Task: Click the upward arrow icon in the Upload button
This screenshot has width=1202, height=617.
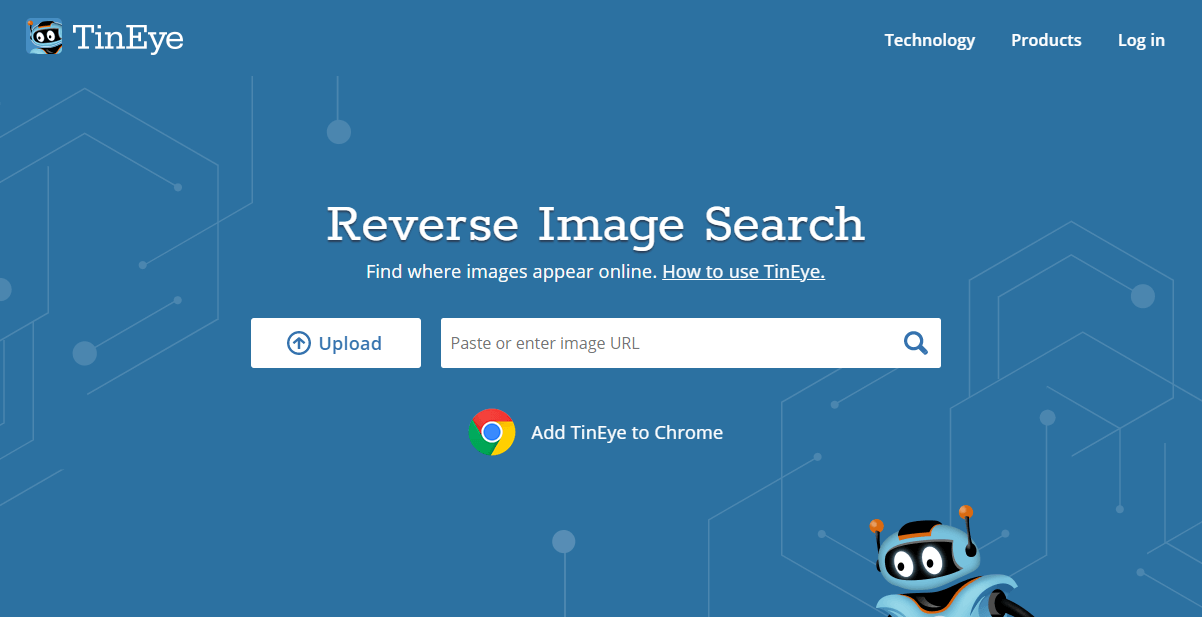Action: (x=299, y=343)
